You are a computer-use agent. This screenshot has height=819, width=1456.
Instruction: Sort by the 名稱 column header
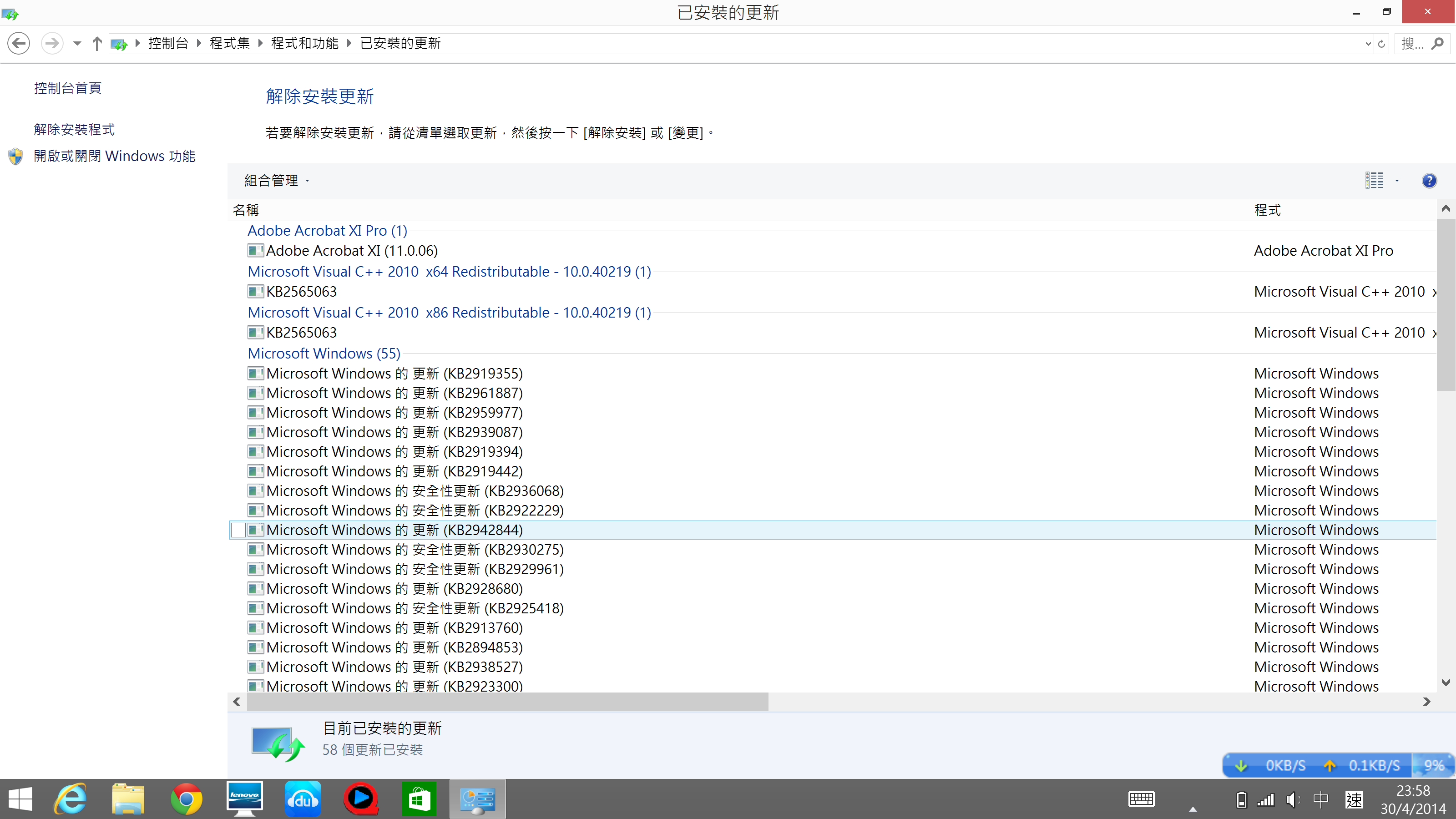point(739,210)
